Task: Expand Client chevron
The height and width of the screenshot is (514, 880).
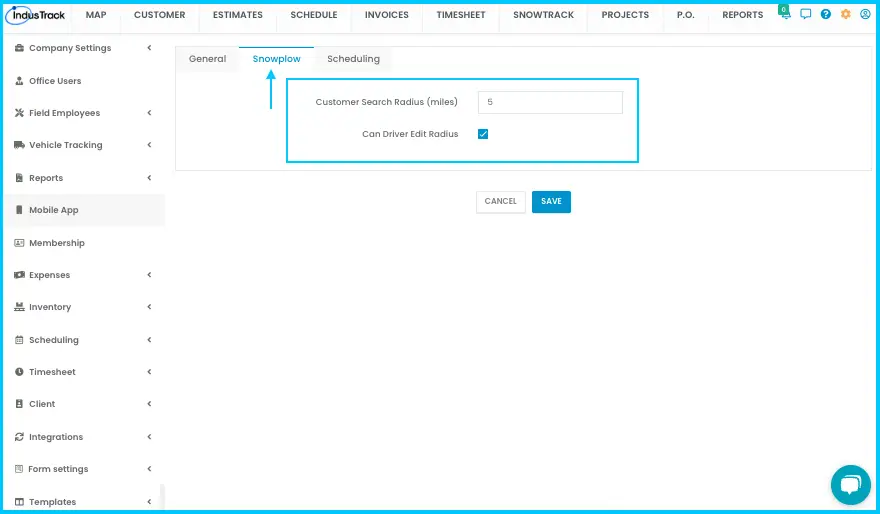Action: (149, 404)
